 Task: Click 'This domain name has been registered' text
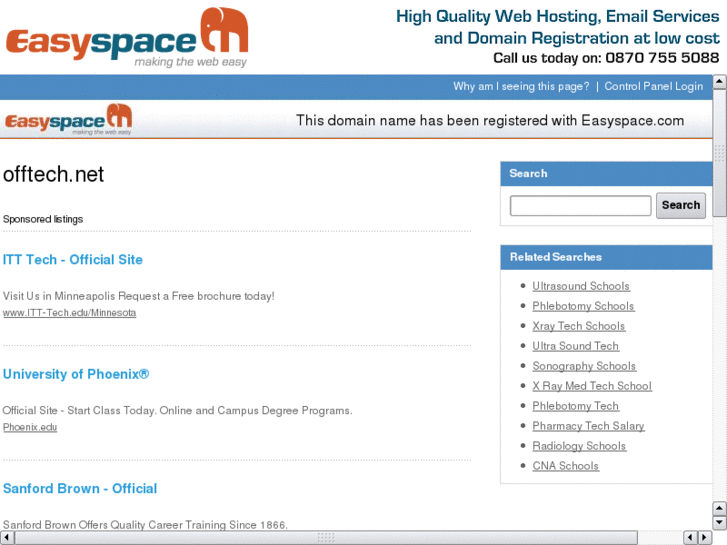(x=490, y=121)
